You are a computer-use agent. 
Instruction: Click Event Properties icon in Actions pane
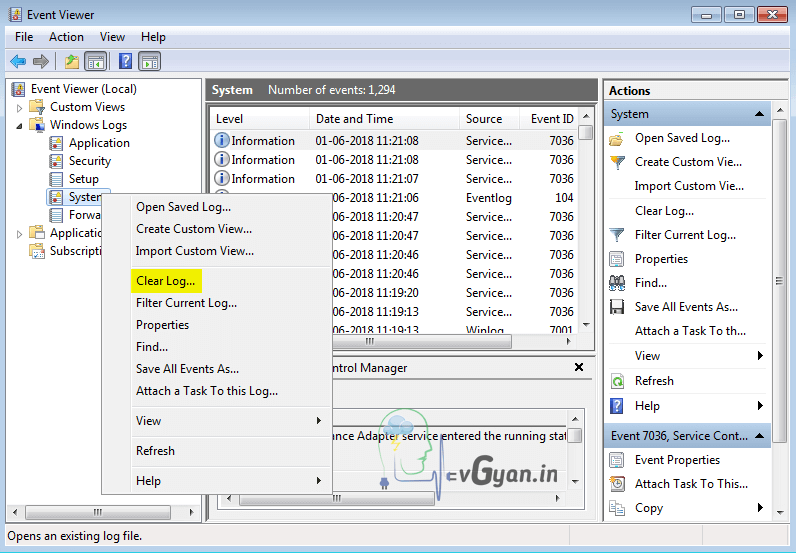(x=617, y=460)
